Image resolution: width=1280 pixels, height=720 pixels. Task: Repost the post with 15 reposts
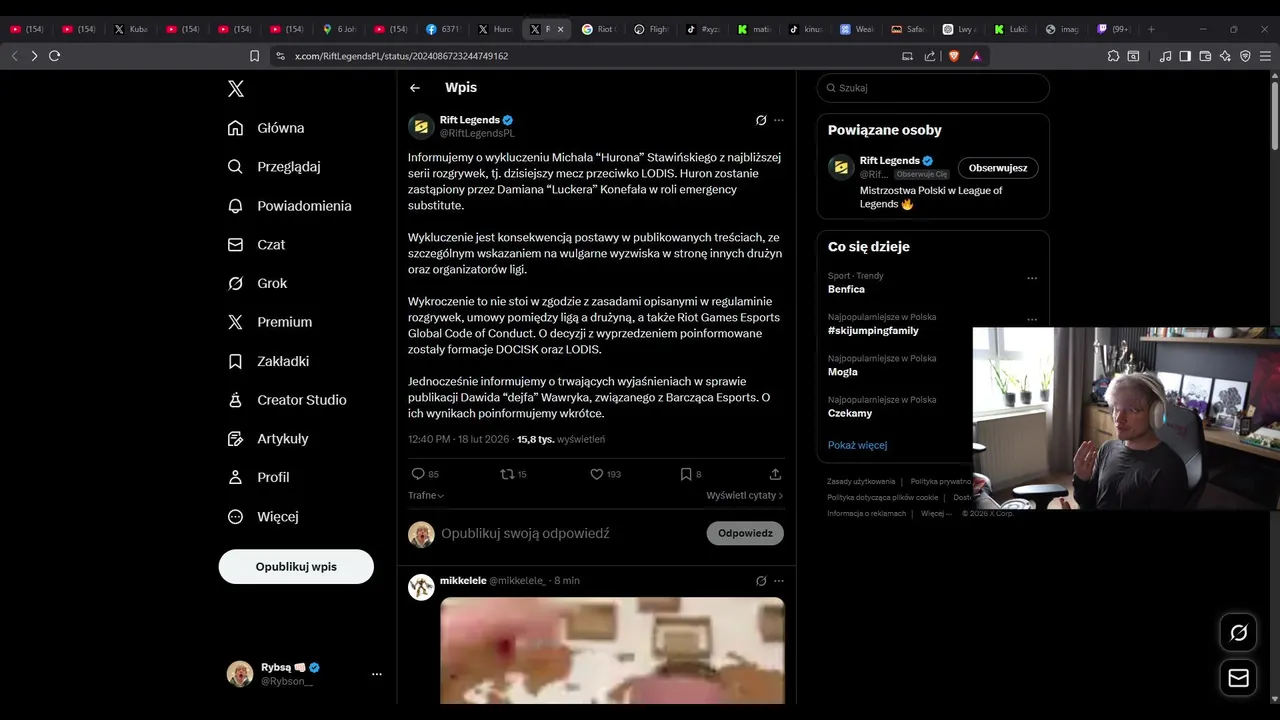click(x=513, y=474)
